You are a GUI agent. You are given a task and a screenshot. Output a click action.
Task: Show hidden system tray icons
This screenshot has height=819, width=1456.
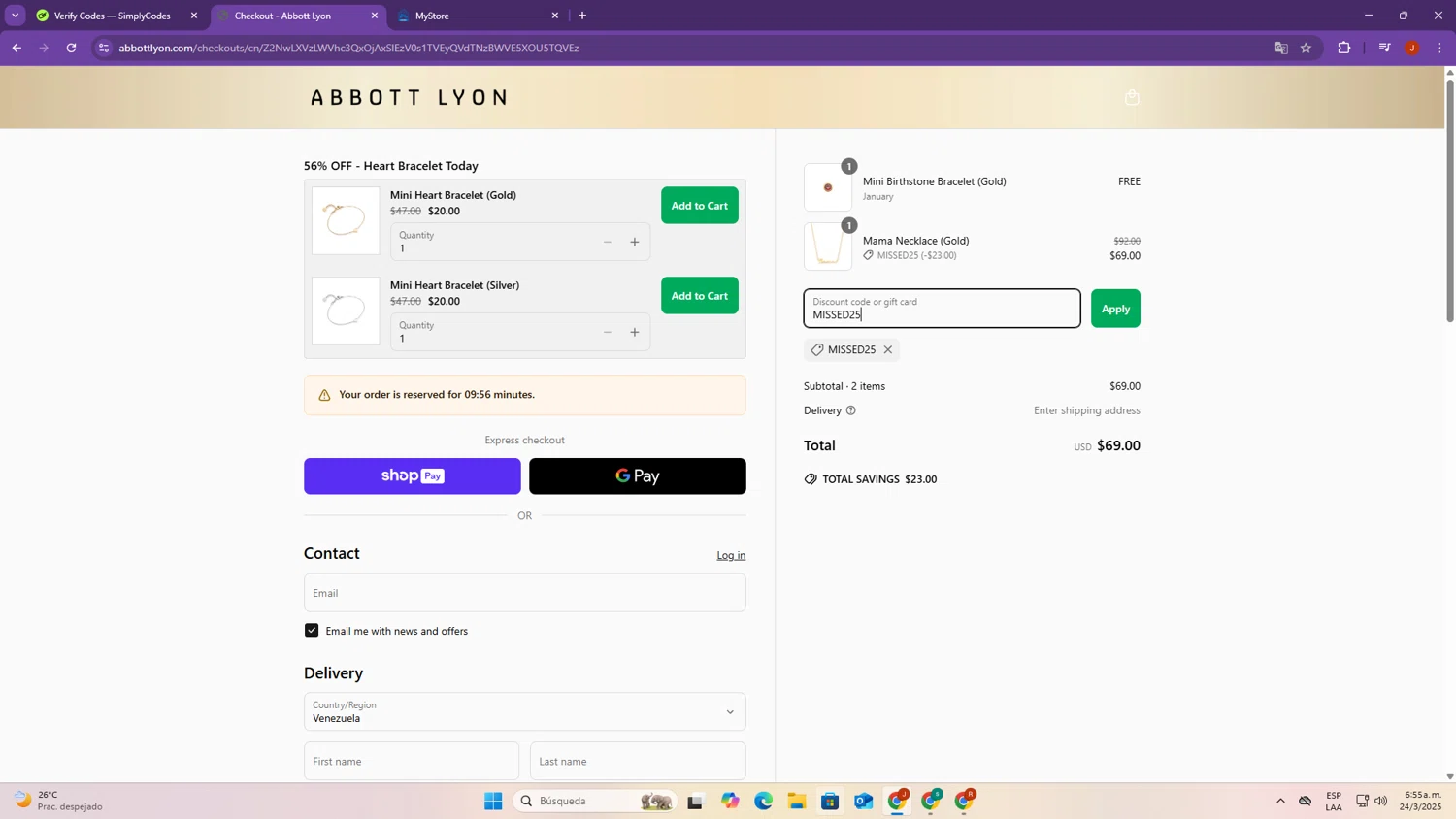coord(1280,801)
